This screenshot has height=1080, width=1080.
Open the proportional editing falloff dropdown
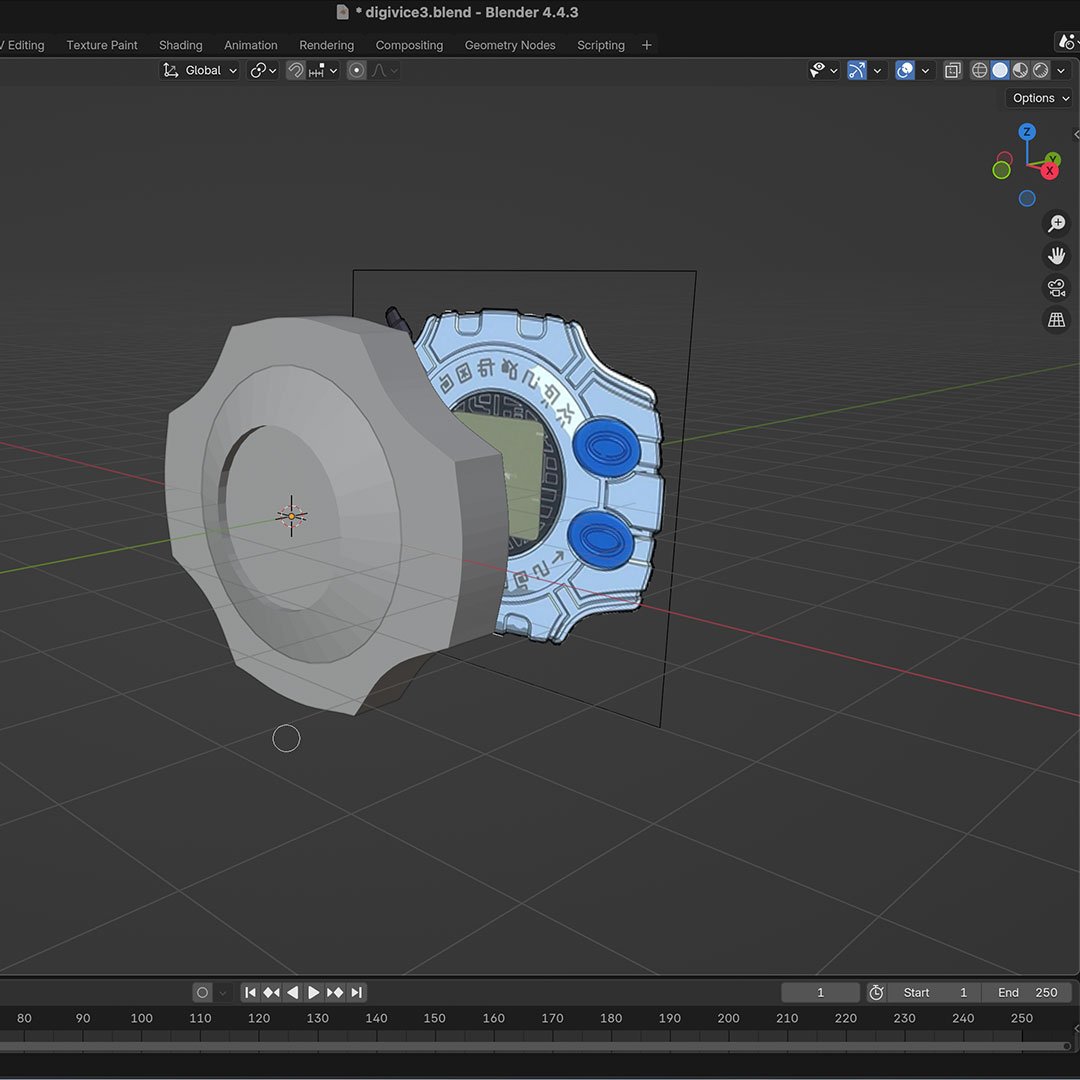coord(384,70)
